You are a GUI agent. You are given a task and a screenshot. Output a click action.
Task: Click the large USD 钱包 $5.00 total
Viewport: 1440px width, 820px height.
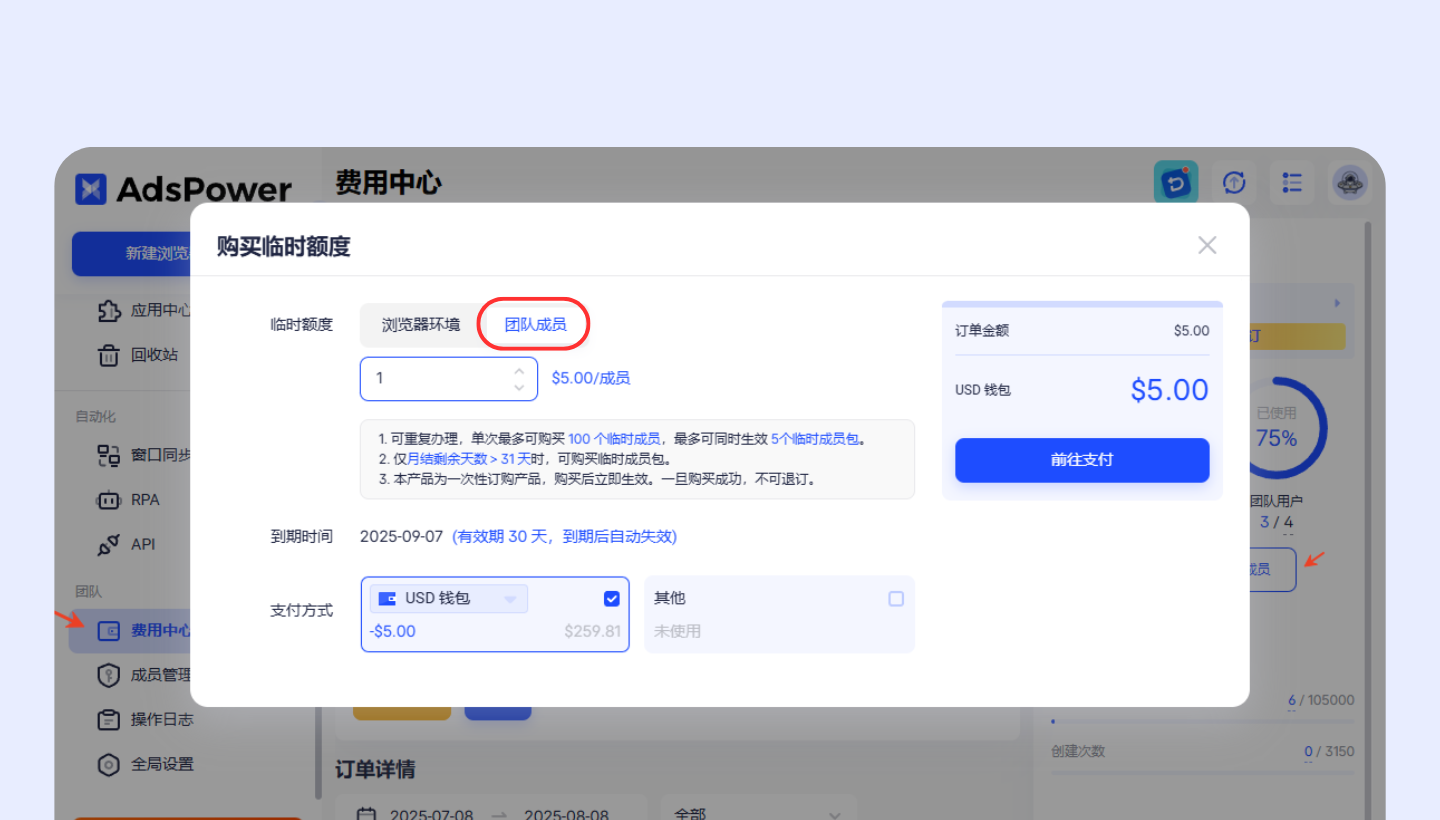click(x=1169, y=390)
